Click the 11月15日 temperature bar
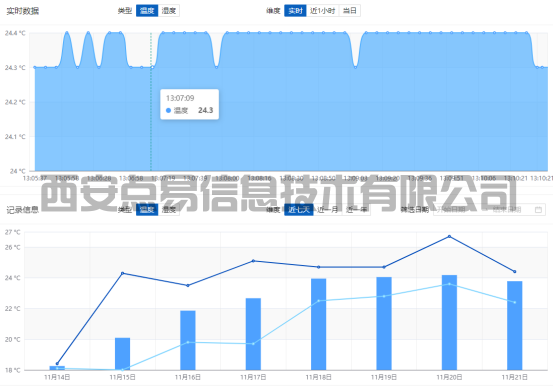This screenshot has width=553, height=388. click(122, 354)
